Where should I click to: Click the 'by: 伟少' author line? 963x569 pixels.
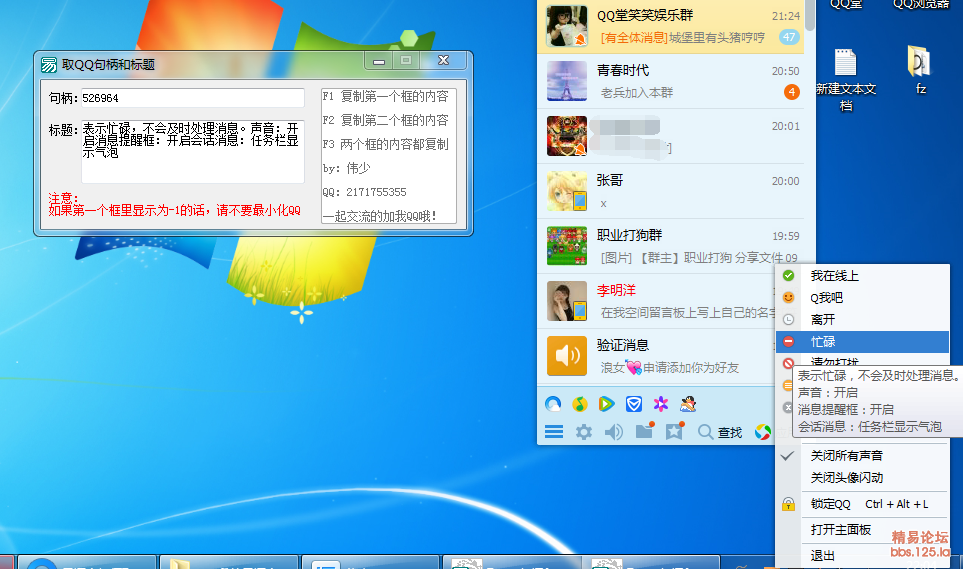(x=347, y=168)
